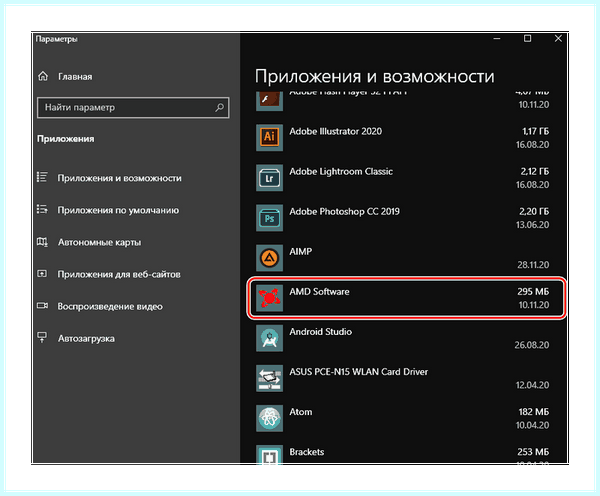Click the red AMD Software icon
Viewport: 600px width, 496px height.
(x=269, y=298)
